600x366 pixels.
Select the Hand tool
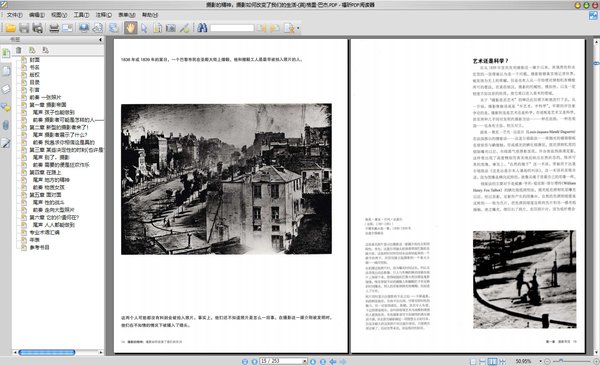(x=130, y=28)
